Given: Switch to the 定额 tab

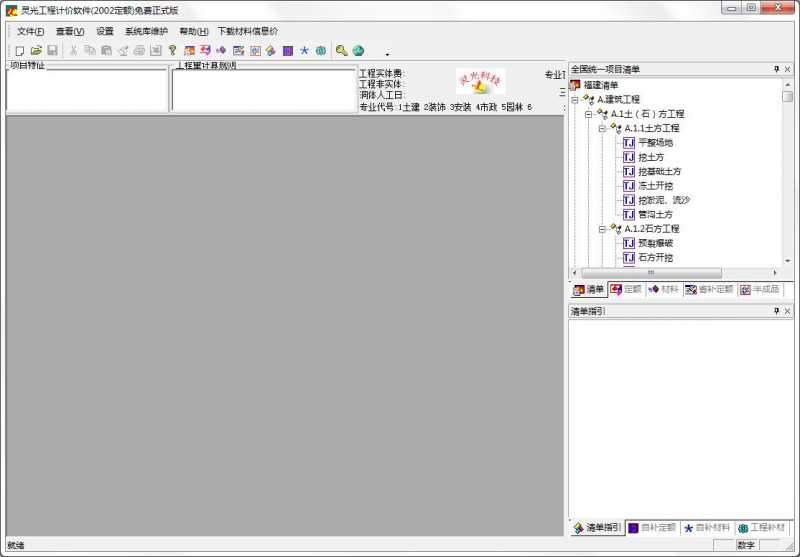Looking at the screenshot, I should coord(626,290).
